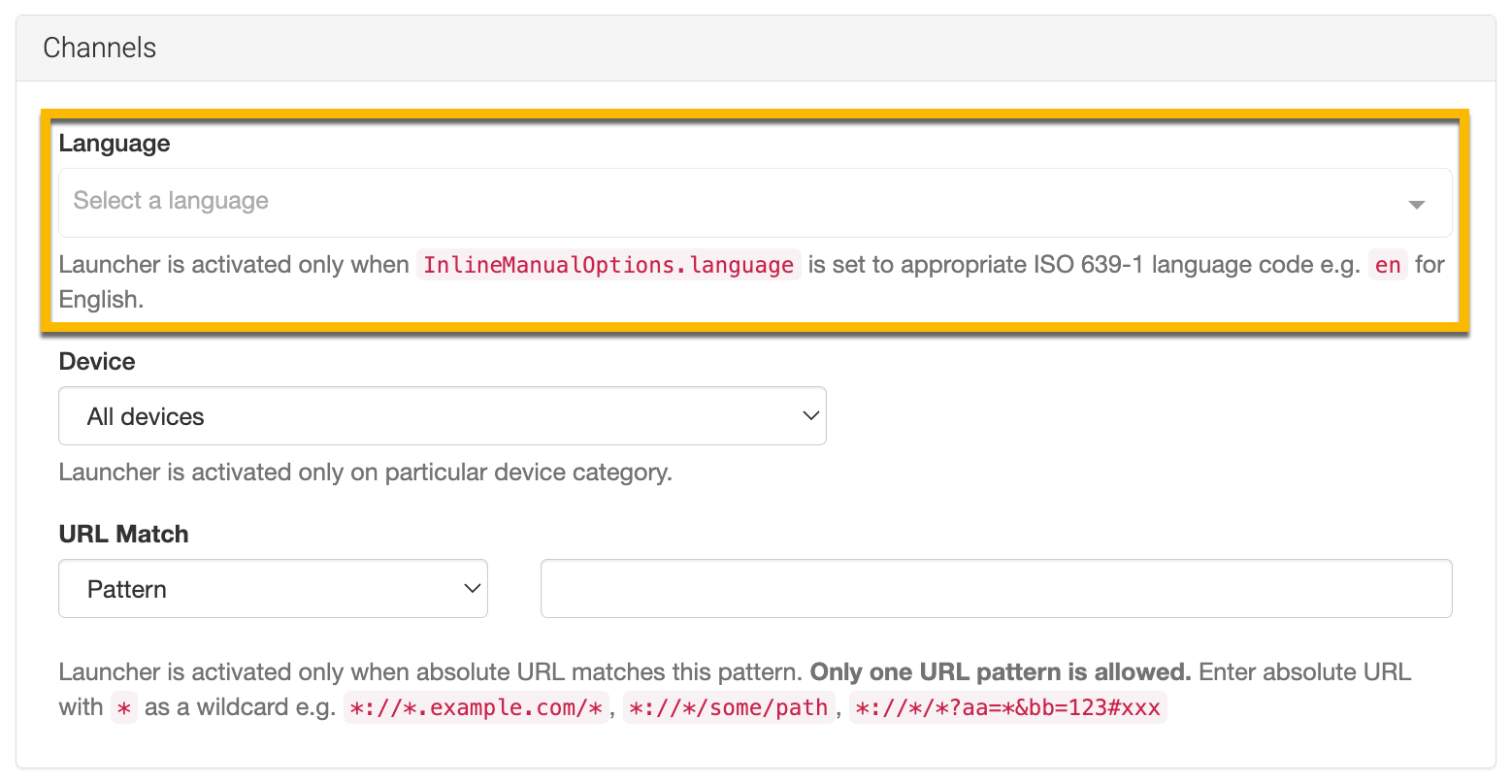Click the single asterisk wildcard code
The height and width of the screenshot is (784, 1512).
tap(123, 708)
